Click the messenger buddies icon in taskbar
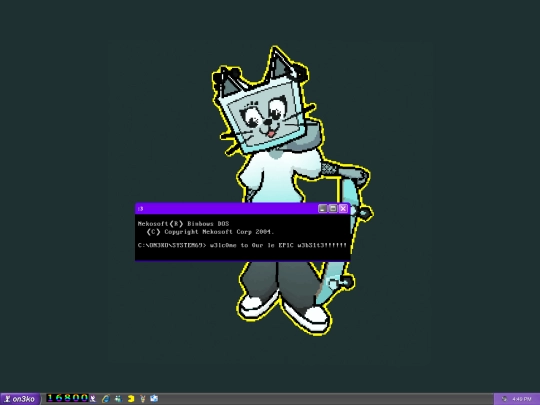The width and height of the screenshot is (540, 405). 118,399
